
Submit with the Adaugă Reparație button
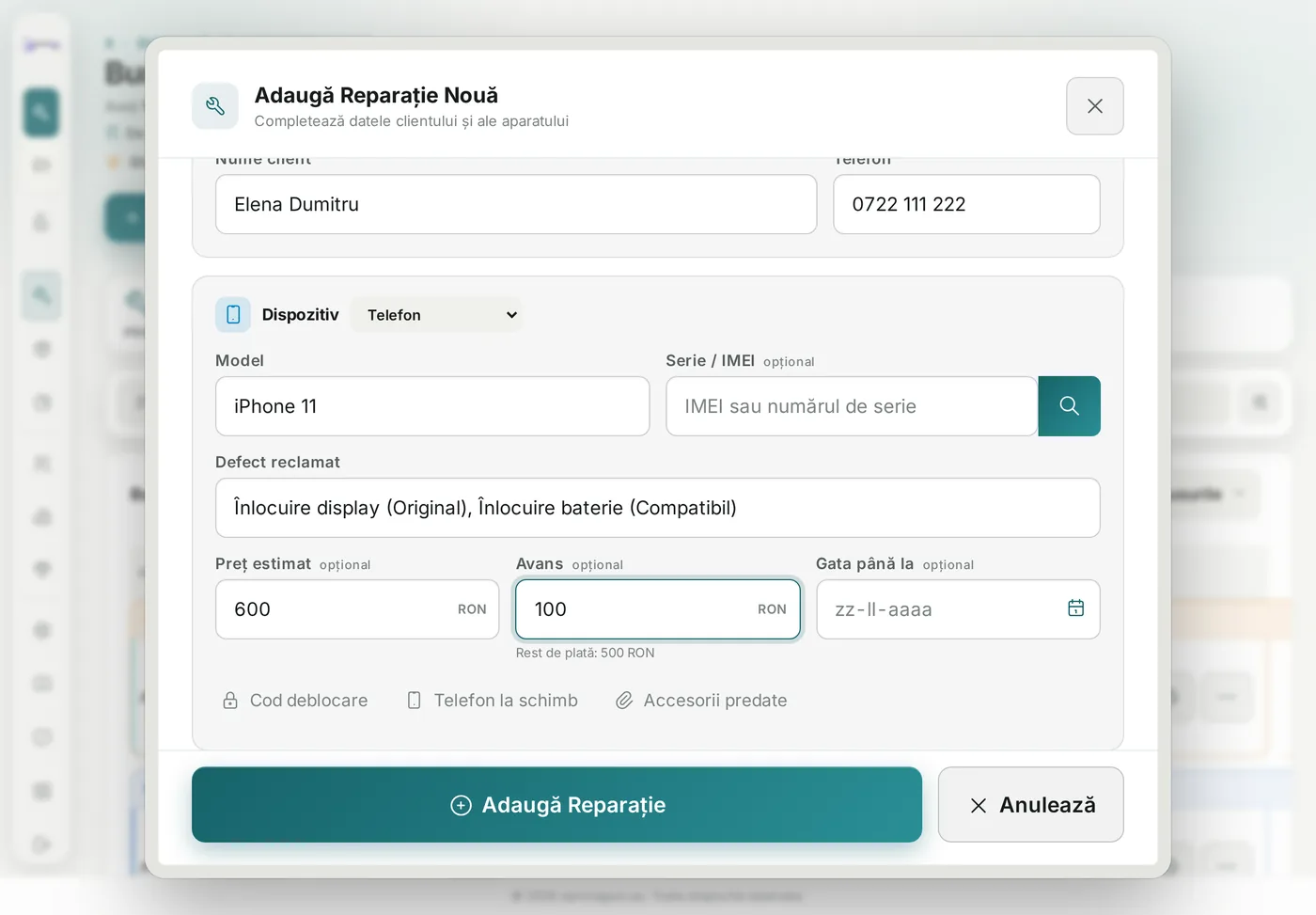[556, 805]
